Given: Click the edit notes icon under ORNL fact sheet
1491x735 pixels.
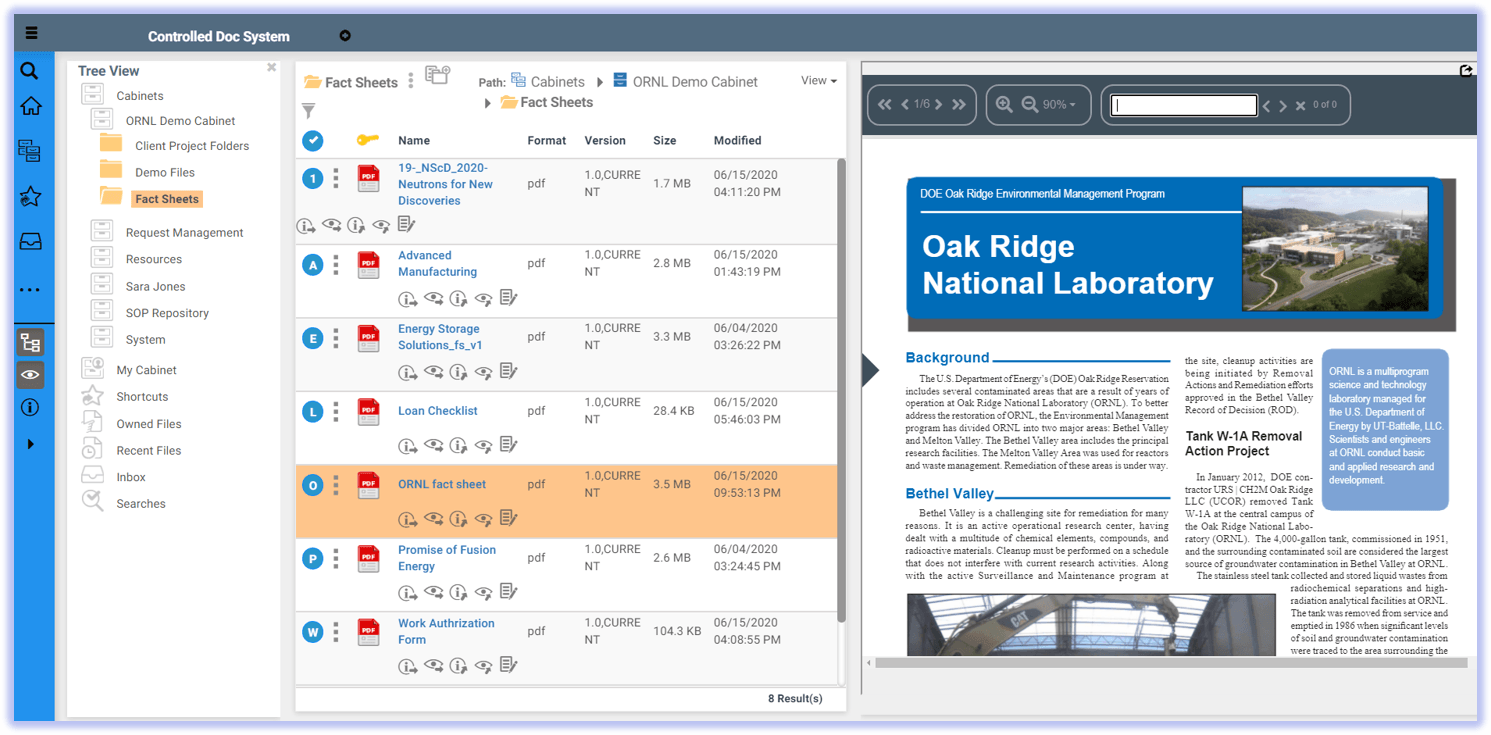Looking at the screenshot, I should point(508,518).
